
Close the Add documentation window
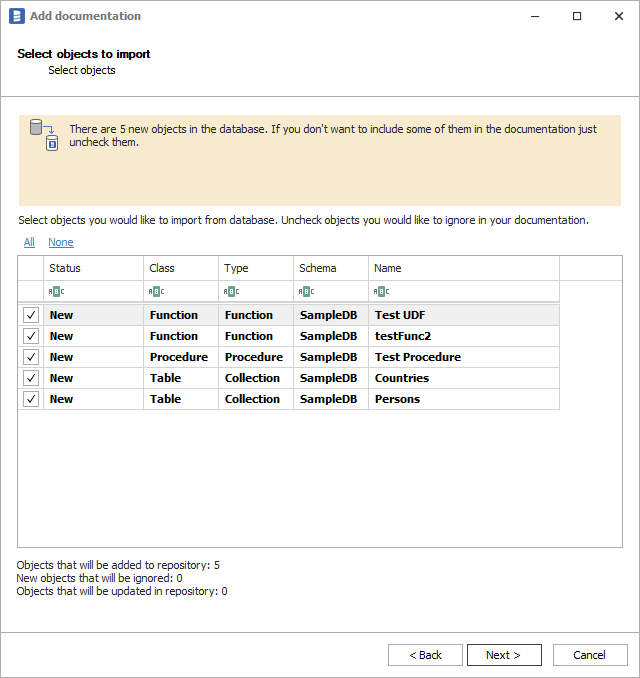(619, 16)
